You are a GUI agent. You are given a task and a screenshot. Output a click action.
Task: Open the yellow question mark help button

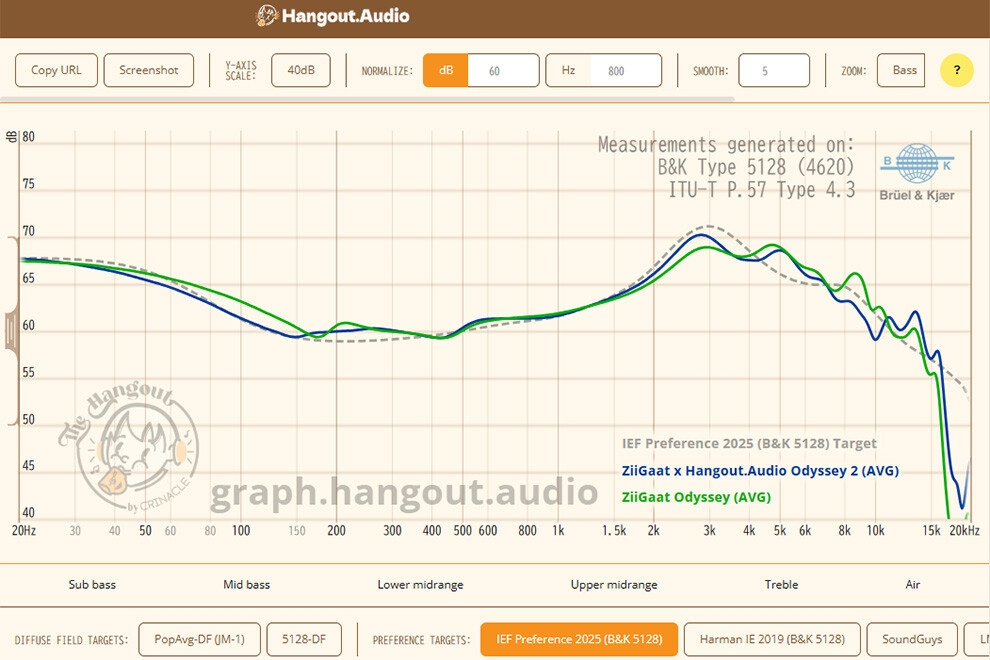coord(957,70)
